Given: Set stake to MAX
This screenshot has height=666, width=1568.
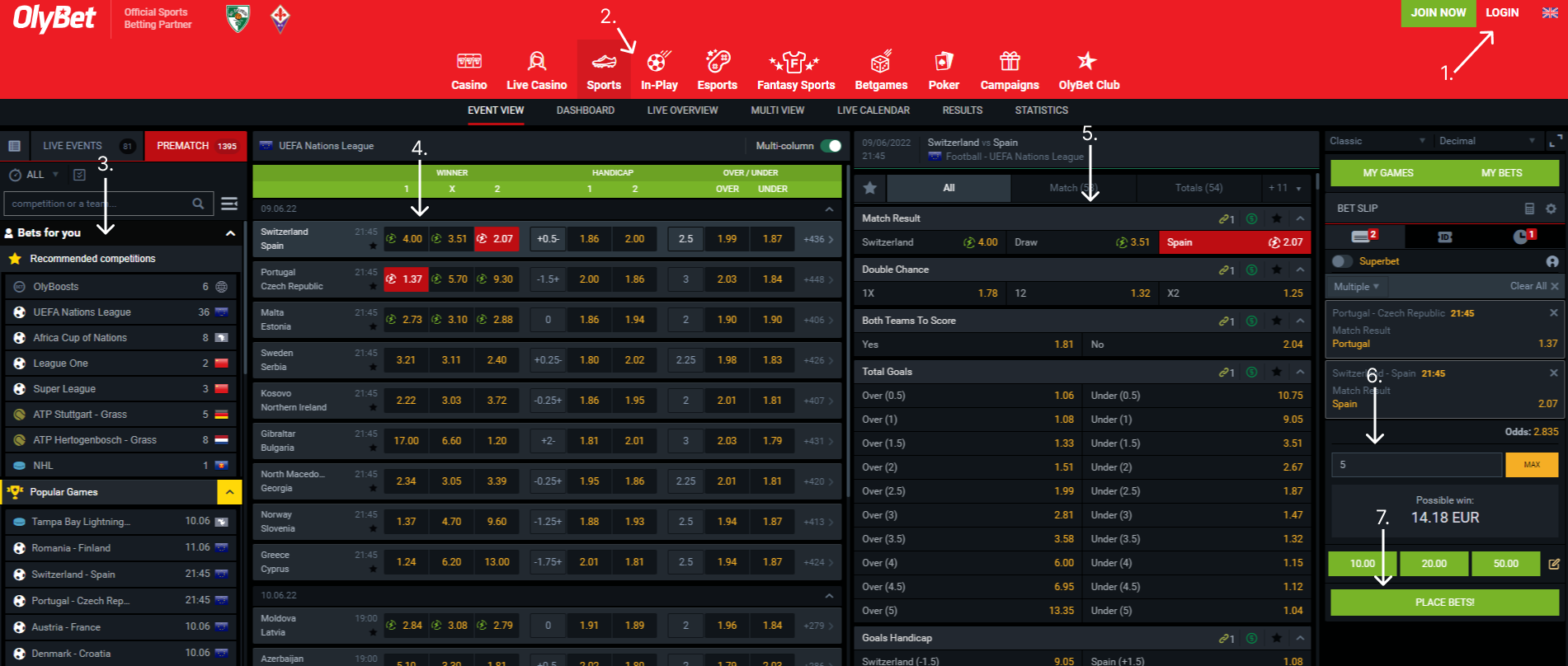Looking at the screenshot, I should pos(1532,465).
